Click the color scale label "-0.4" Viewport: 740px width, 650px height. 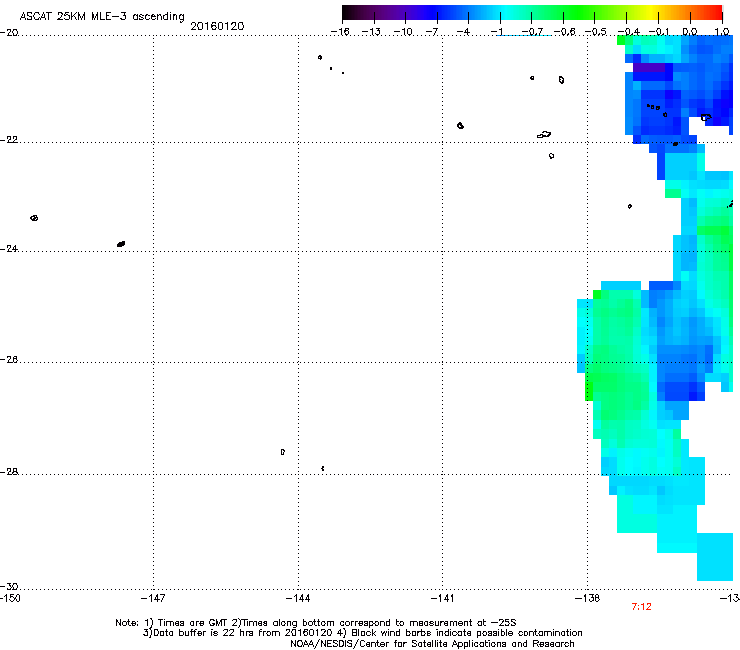(x=629, y=32)
